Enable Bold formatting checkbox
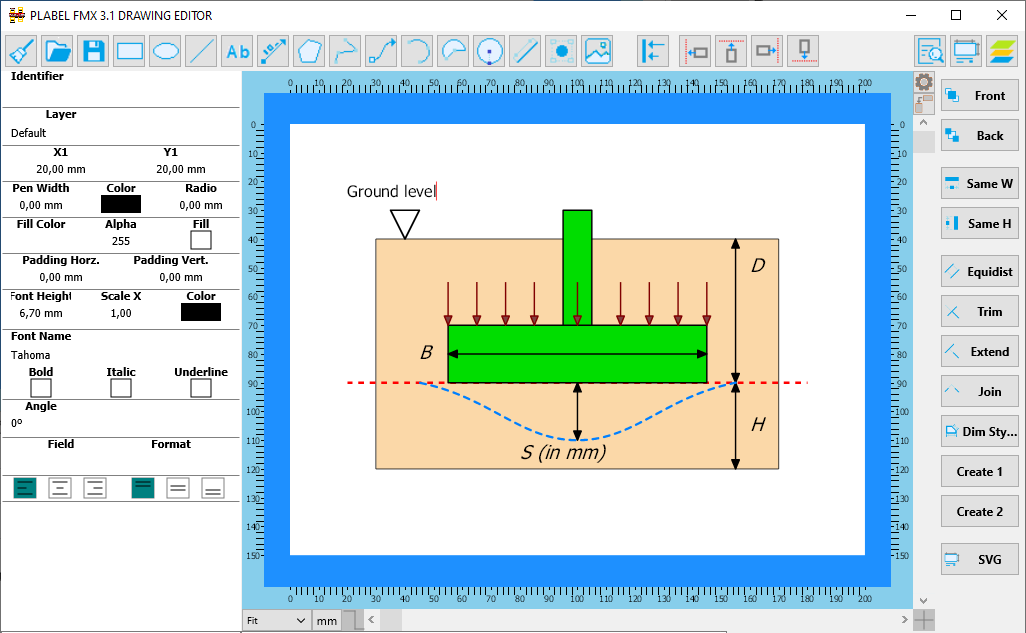 click(x=40, y=387)
